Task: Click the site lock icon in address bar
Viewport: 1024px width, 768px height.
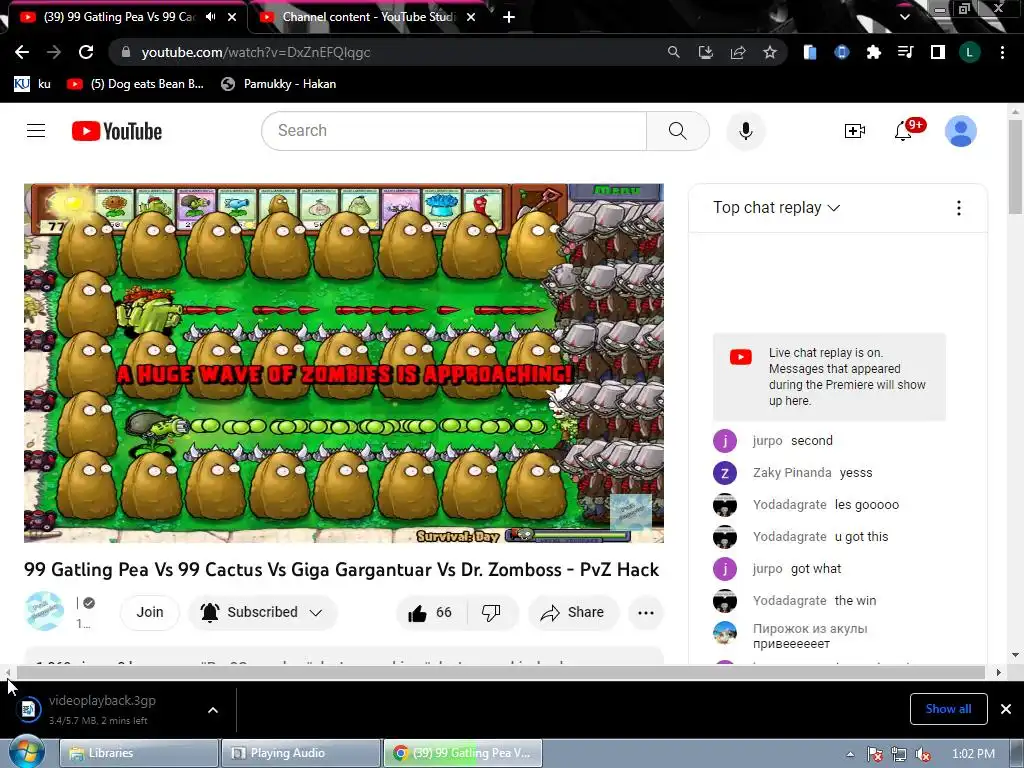Action: [x=126, y=52]
